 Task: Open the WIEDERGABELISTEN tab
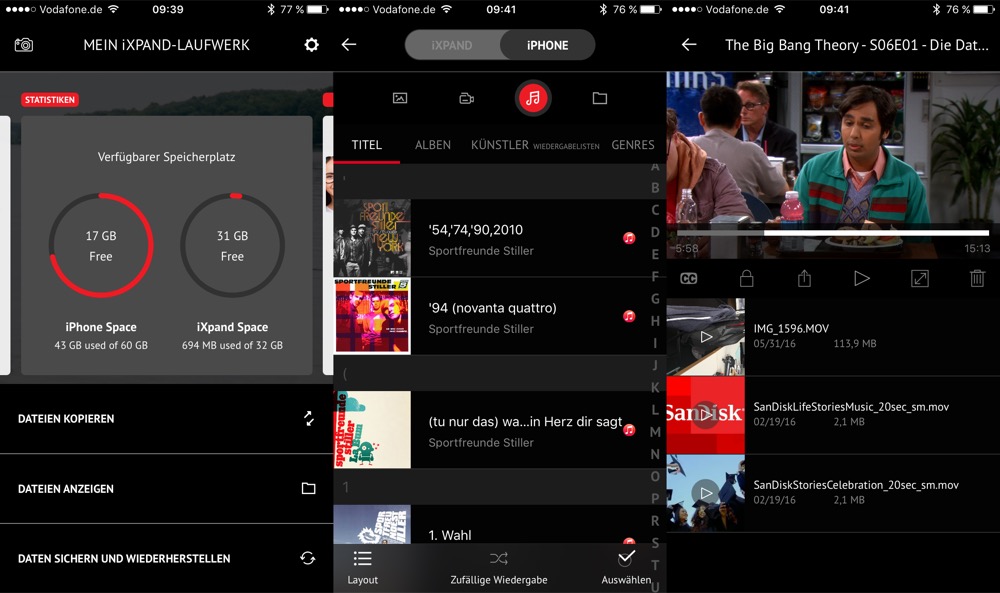(566, 146)
